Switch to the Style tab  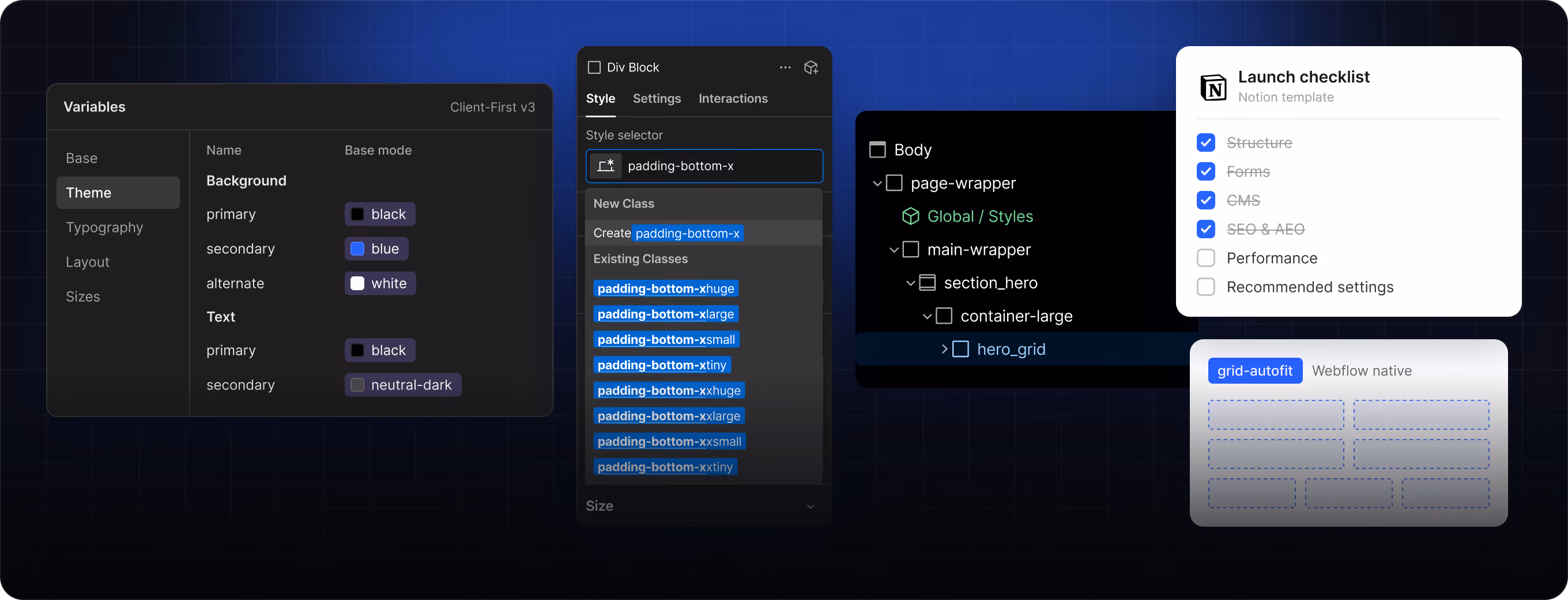click(x=600, y=99)
